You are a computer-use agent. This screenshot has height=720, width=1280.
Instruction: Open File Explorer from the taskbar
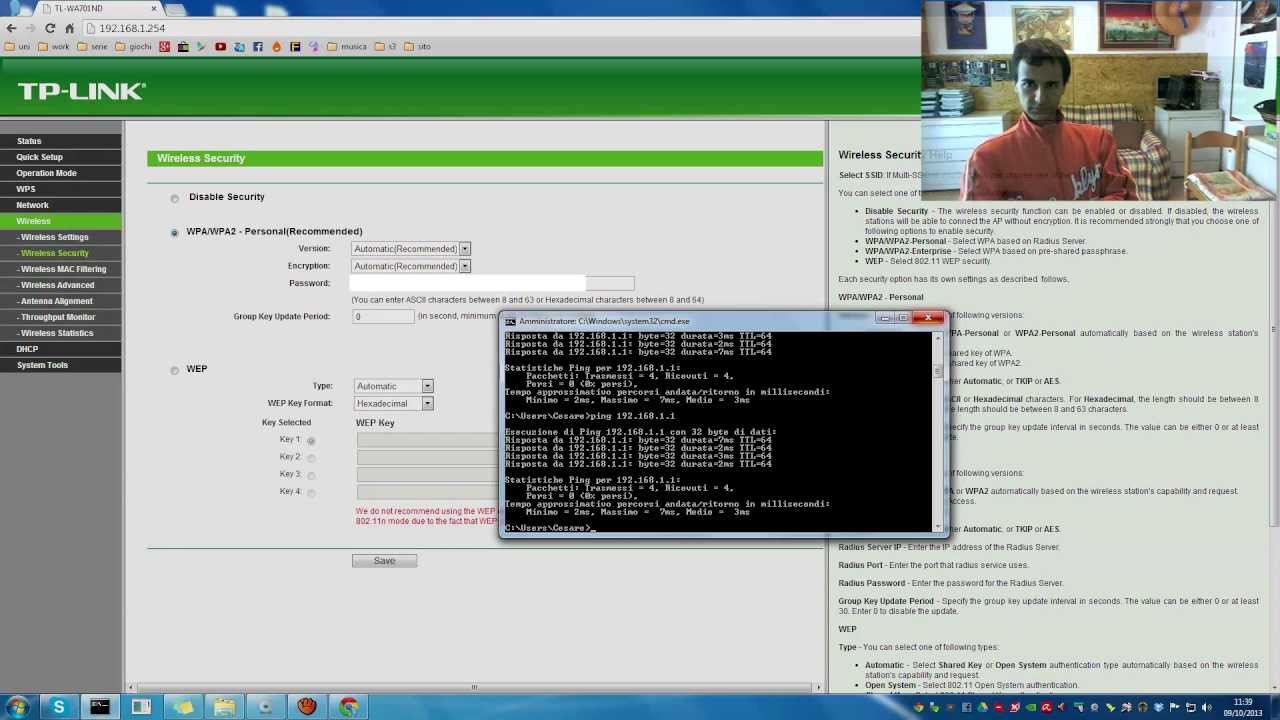[224, 707]
